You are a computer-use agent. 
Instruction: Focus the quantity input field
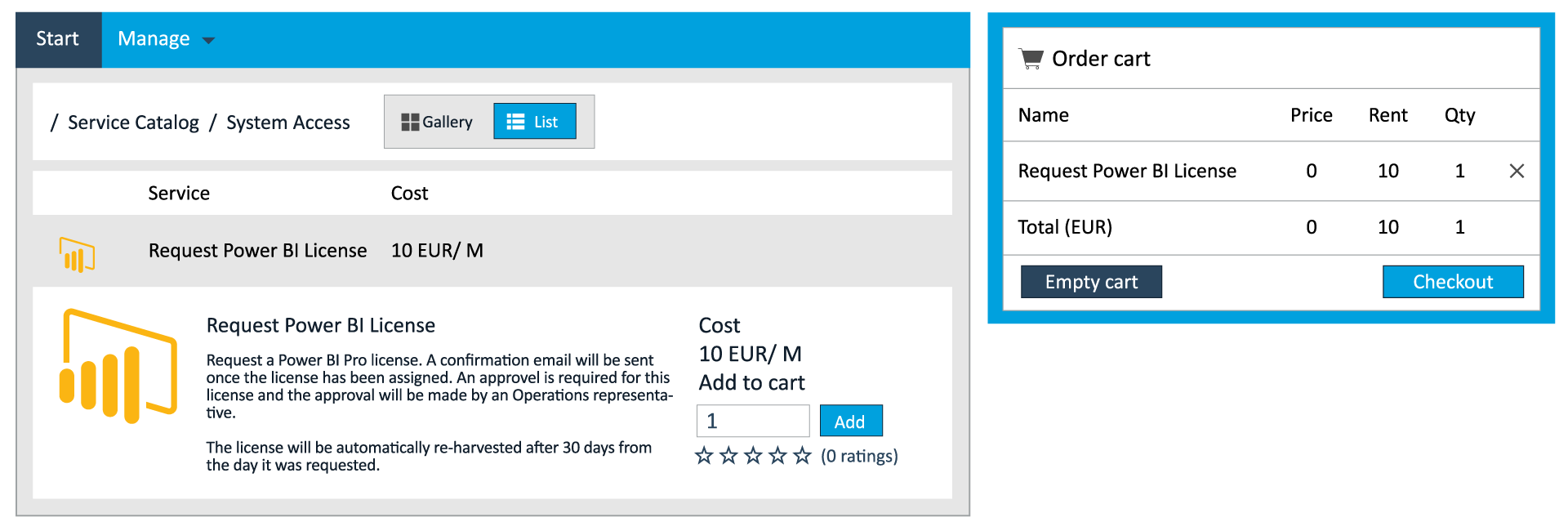(x=752, y=421)
